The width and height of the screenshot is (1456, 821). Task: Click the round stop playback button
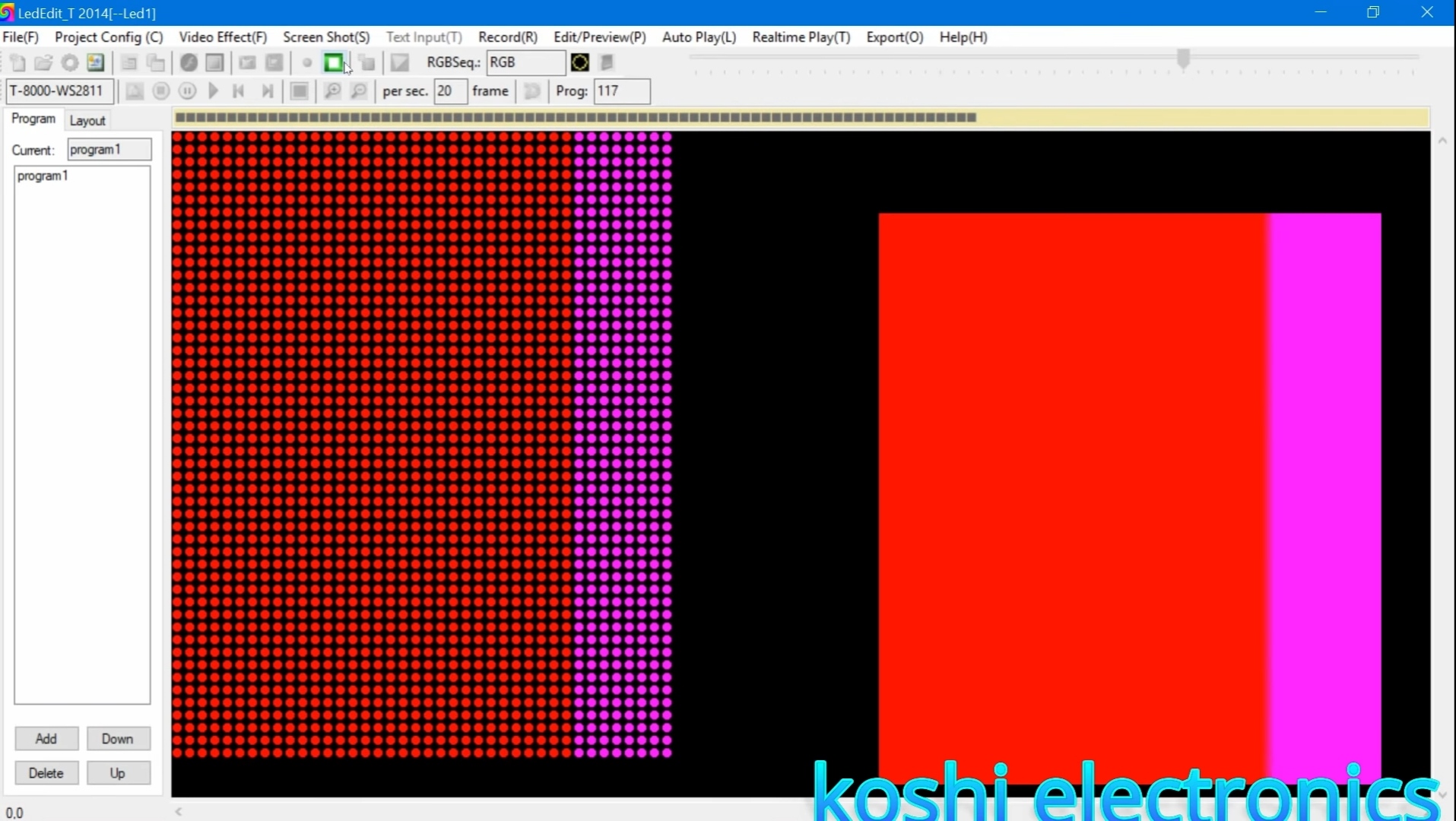[161, 91]
